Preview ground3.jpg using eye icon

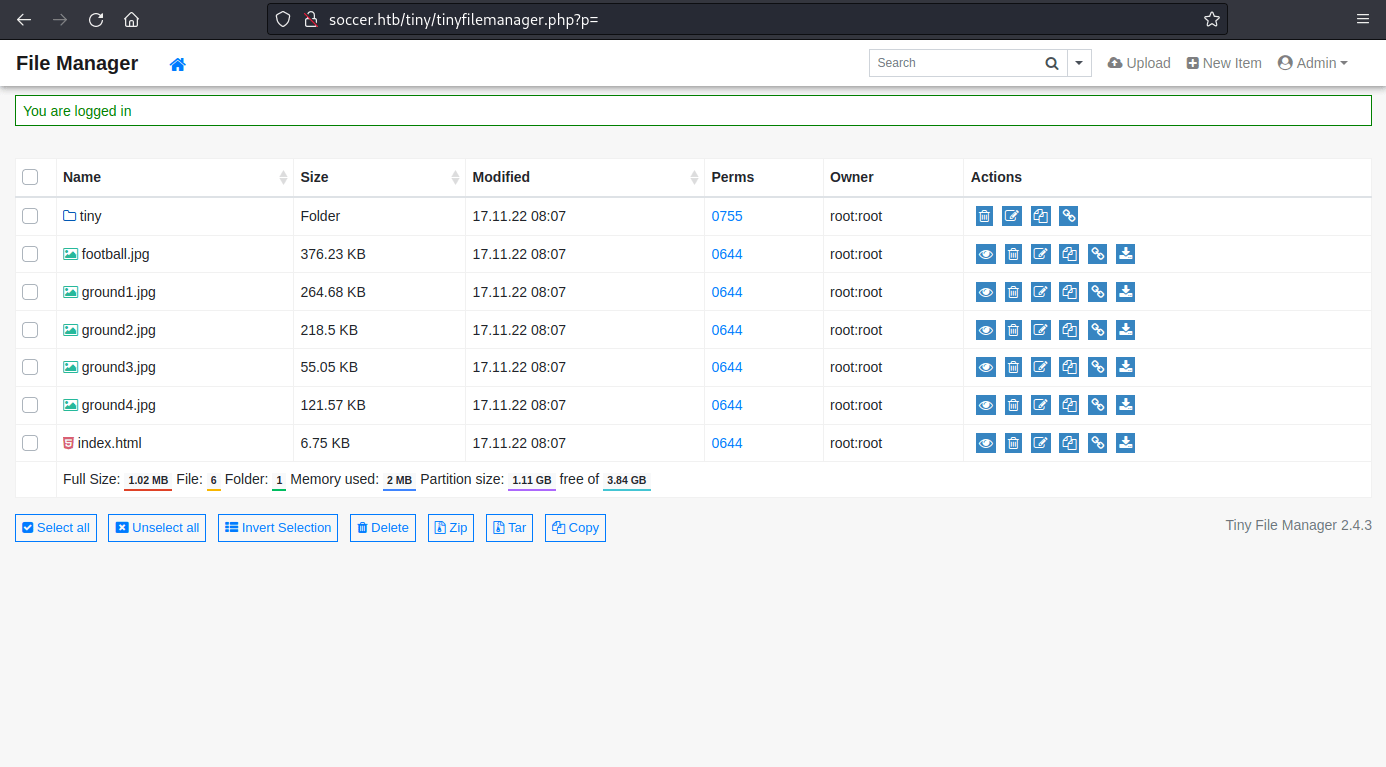(985, 367)
